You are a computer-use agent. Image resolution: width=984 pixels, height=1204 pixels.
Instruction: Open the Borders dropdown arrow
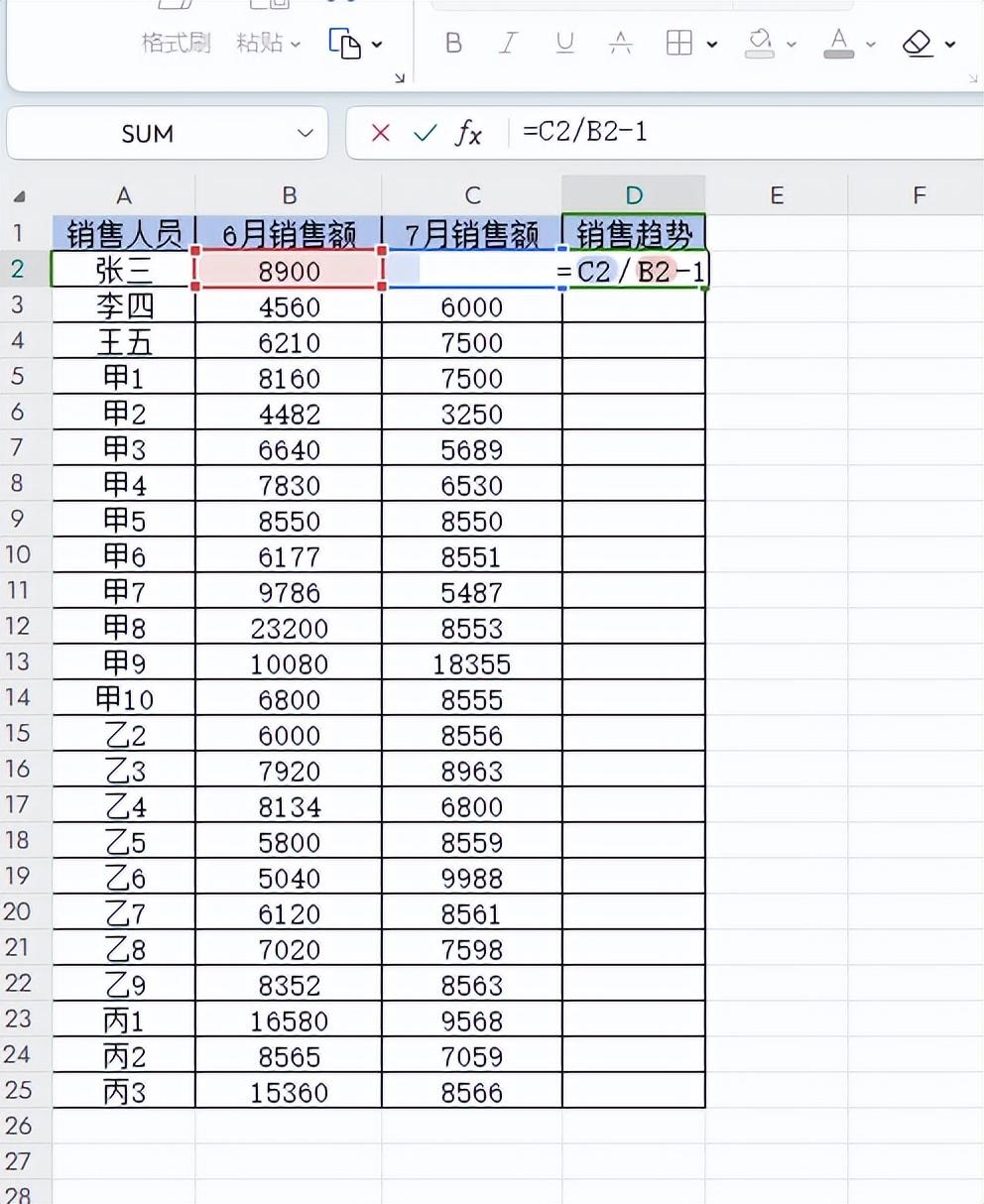coord(712,45)
